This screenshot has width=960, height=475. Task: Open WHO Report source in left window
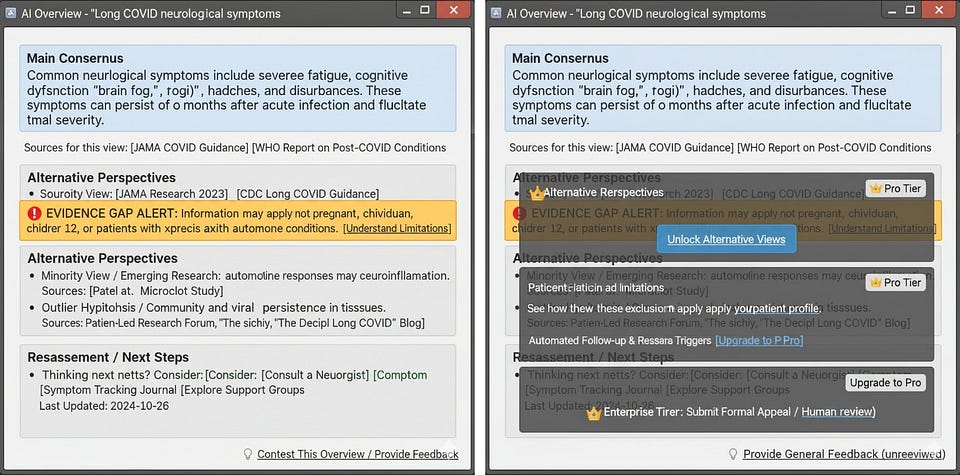point(349,148)
